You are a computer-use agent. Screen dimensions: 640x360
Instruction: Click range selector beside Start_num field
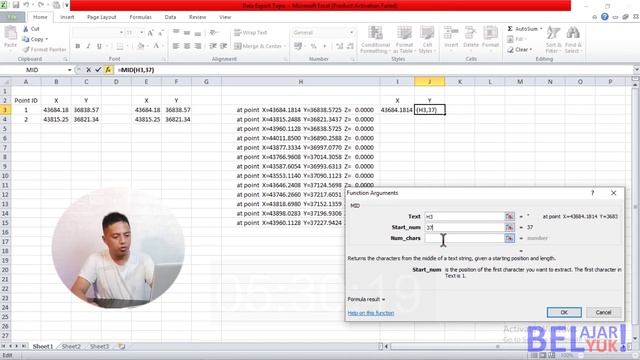[x=509, y=227]
